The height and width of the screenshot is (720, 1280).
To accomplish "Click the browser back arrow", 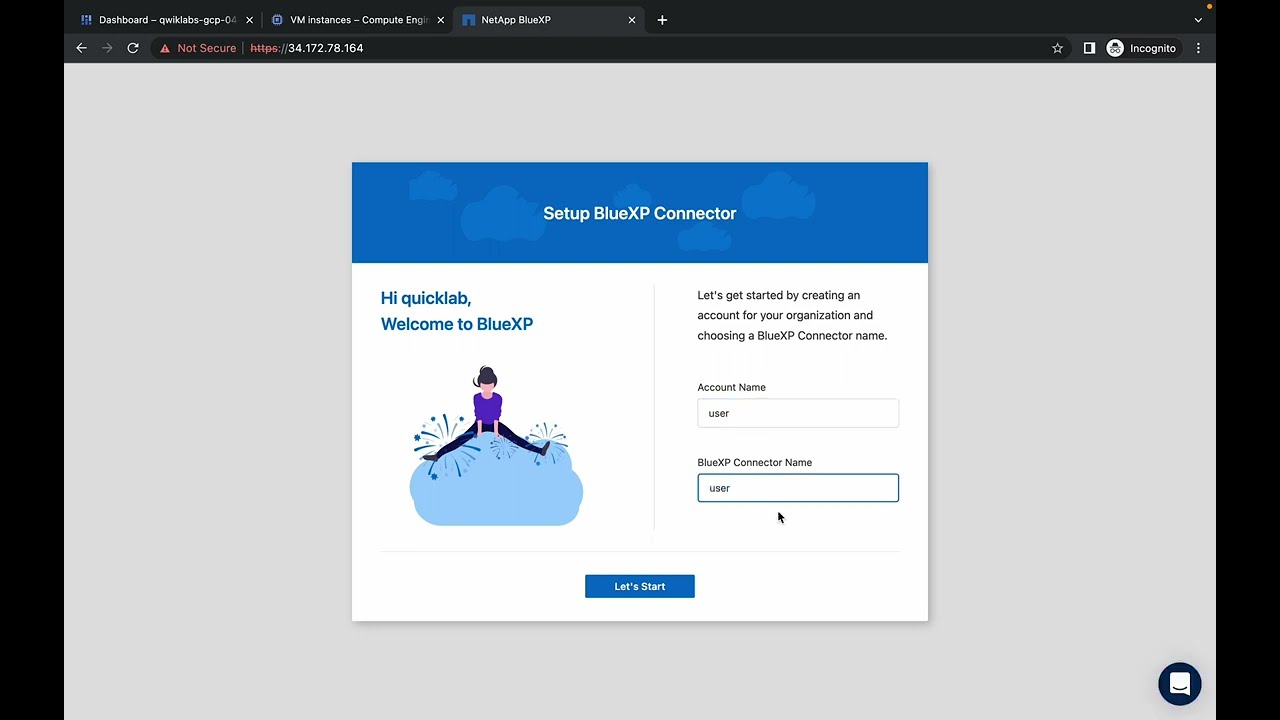I will point(82,48).
